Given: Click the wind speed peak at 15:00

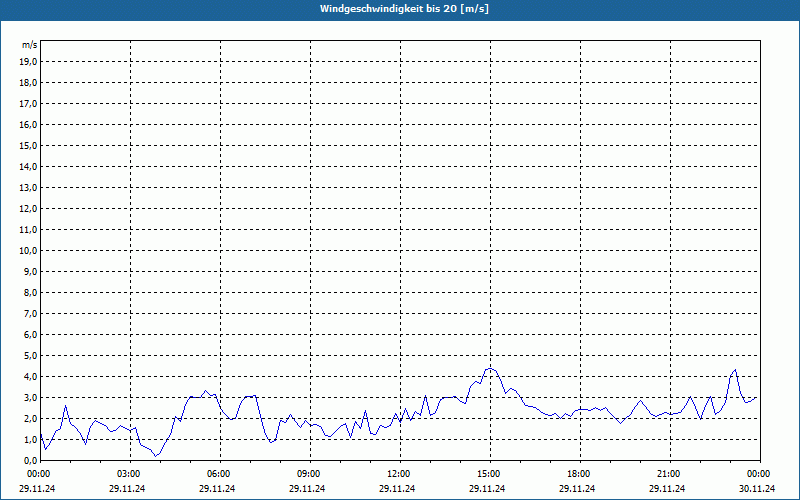Looking at the screenshot, I should (x=489, y=368).
